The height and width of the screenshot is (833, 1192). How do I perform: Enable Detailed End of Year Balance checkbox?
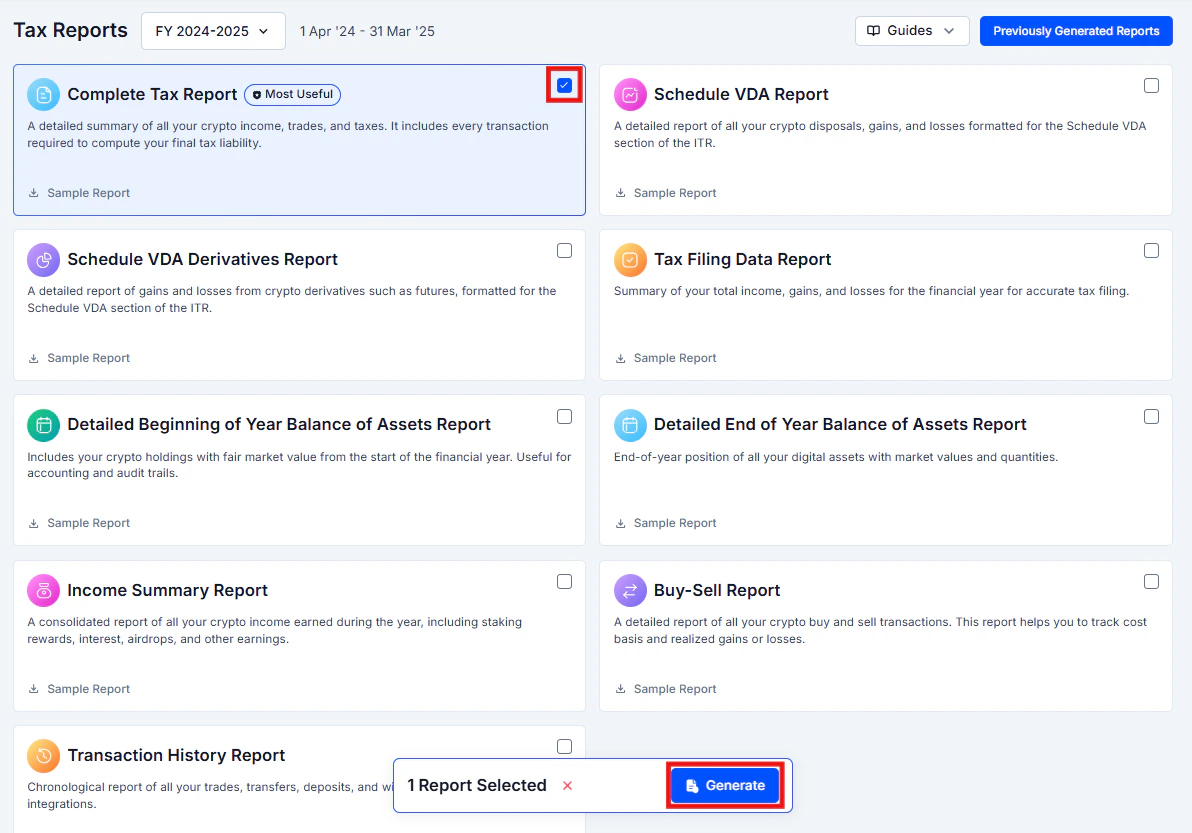point(1152,416)
